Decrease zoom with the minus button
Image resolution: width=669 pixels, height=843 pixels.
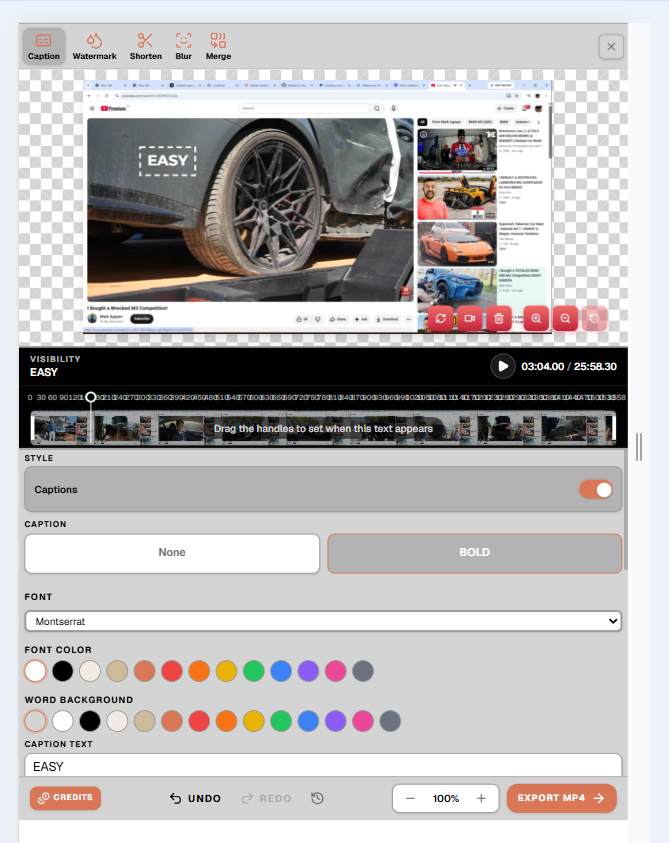coord(410,798)
